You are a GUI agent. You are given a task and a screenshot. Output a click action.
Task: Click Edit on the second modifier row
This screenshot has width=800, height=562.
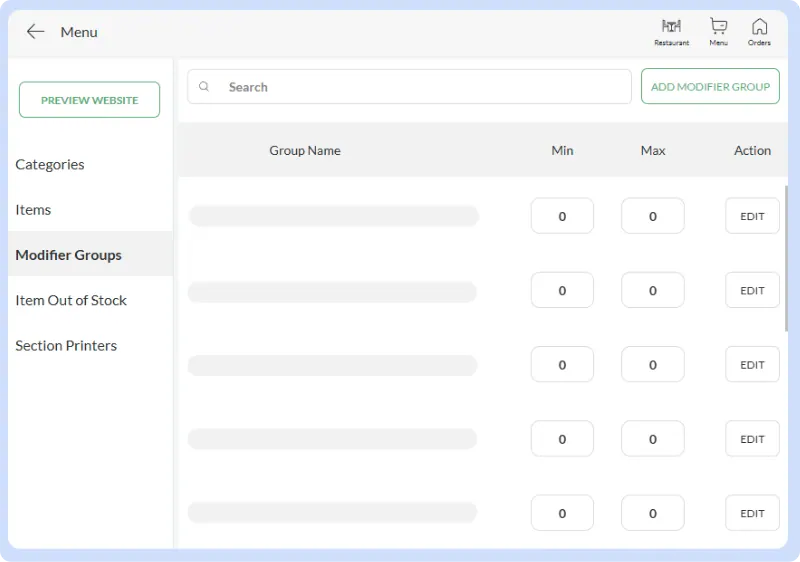point(752,291)
